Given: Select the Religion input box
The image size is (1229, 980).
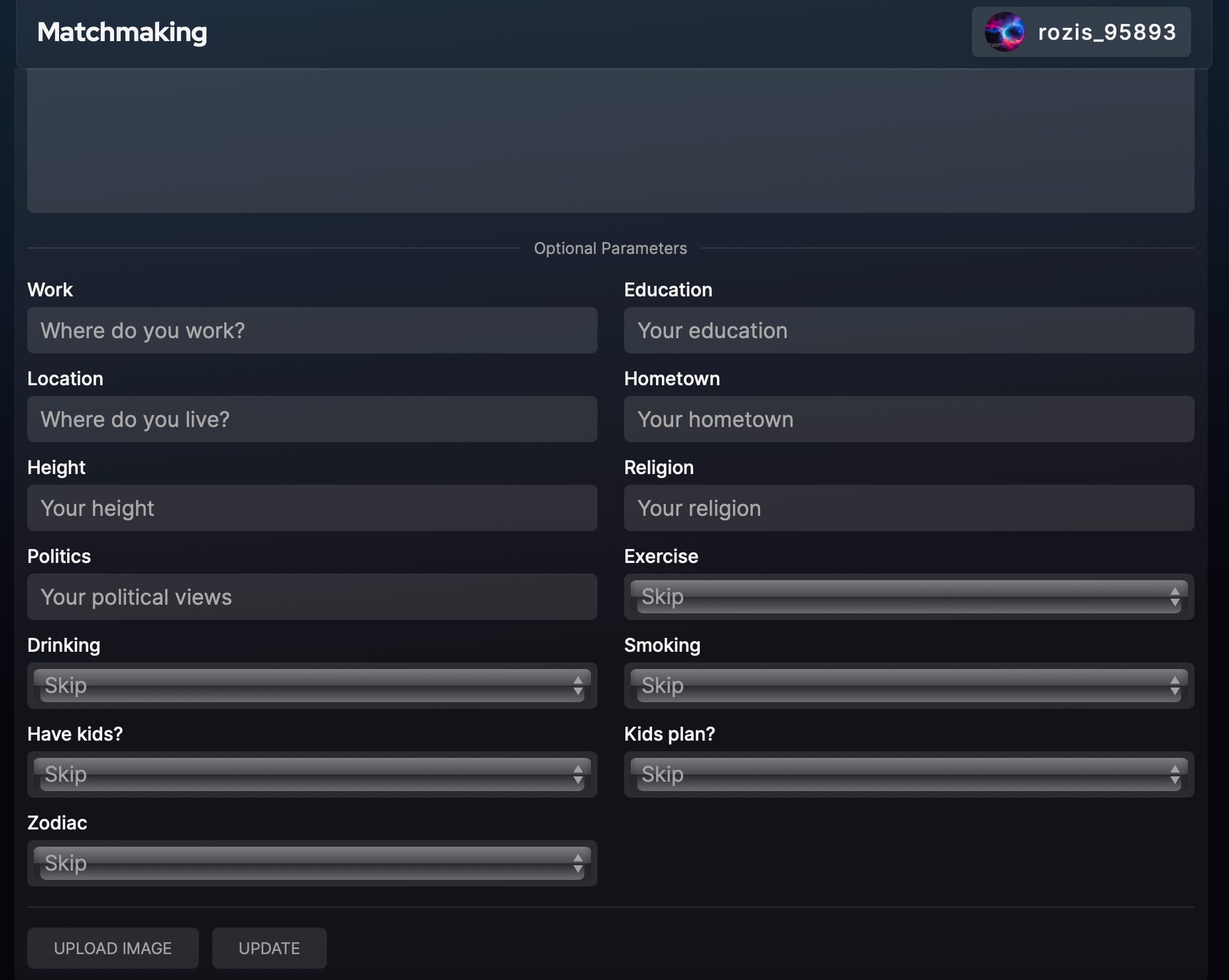Looking at the screenshot, I should pos(909,508).
